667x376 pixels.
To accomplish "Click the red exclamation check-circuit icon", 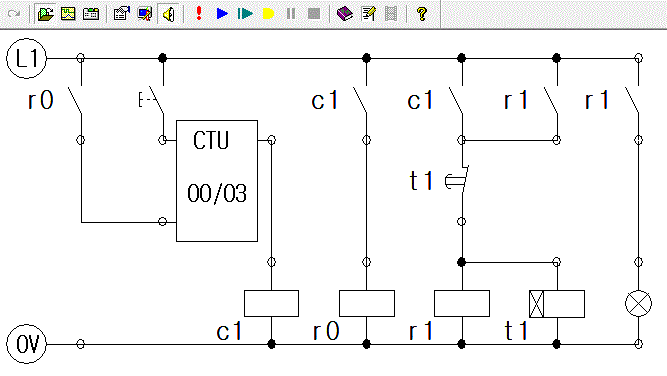I will point(199,14).
